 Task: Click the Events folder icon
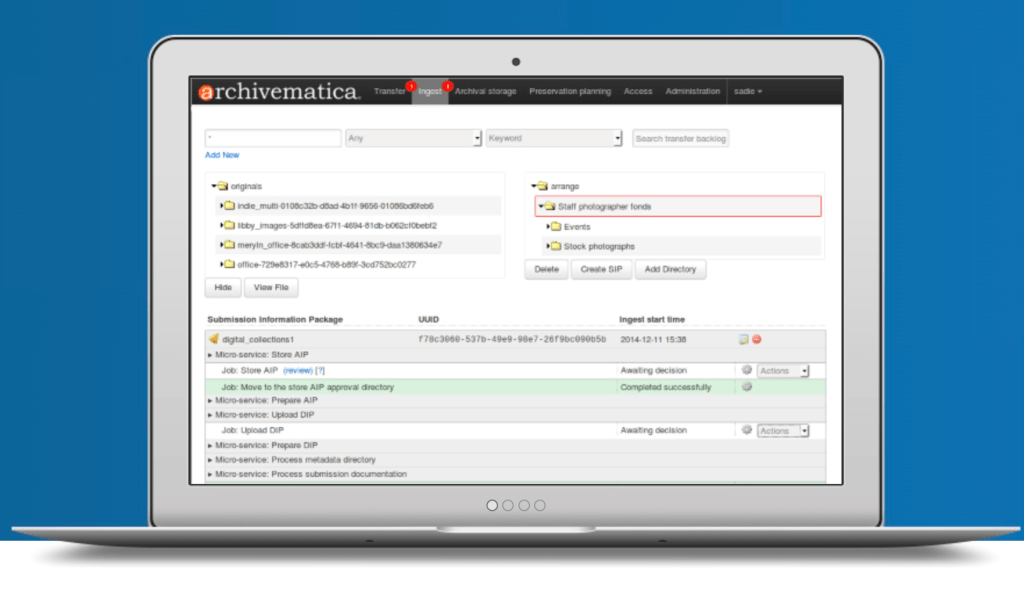tap(556, 227)
